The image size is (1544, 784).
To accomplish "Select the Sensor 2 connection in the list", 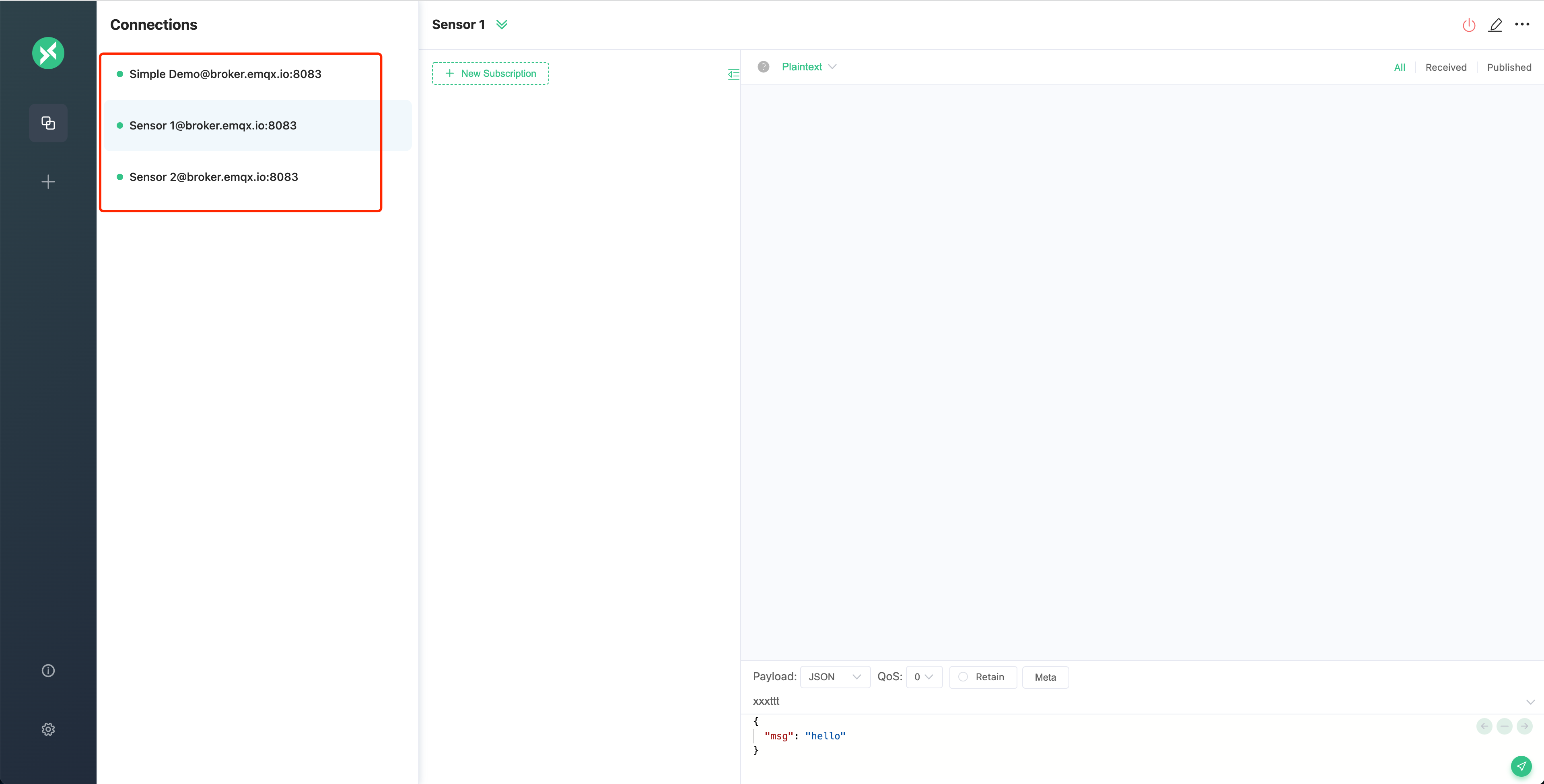I will (x=213, y=177).
